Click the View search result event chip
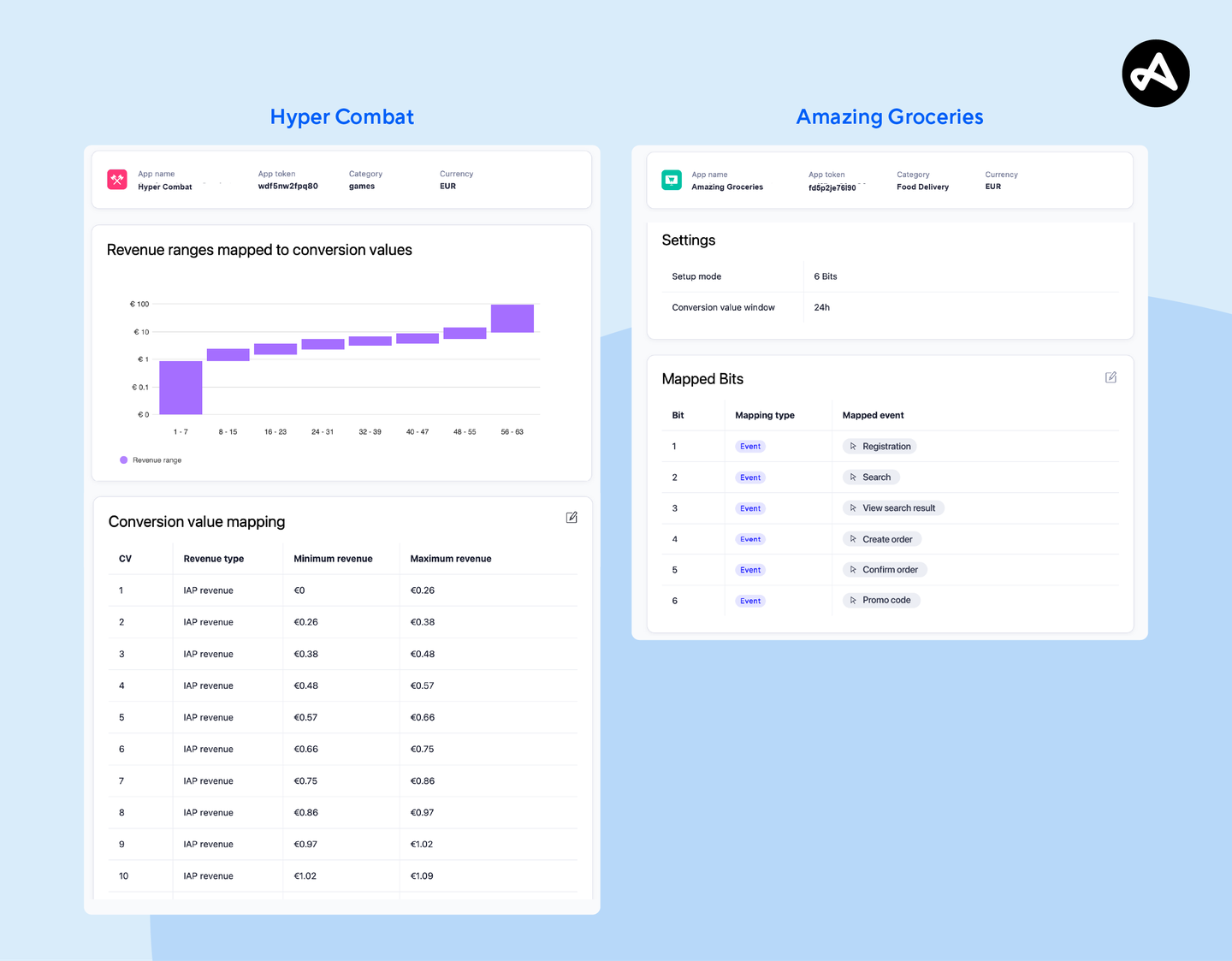This screenshot has width=1232, height=961. pos(892,507)
